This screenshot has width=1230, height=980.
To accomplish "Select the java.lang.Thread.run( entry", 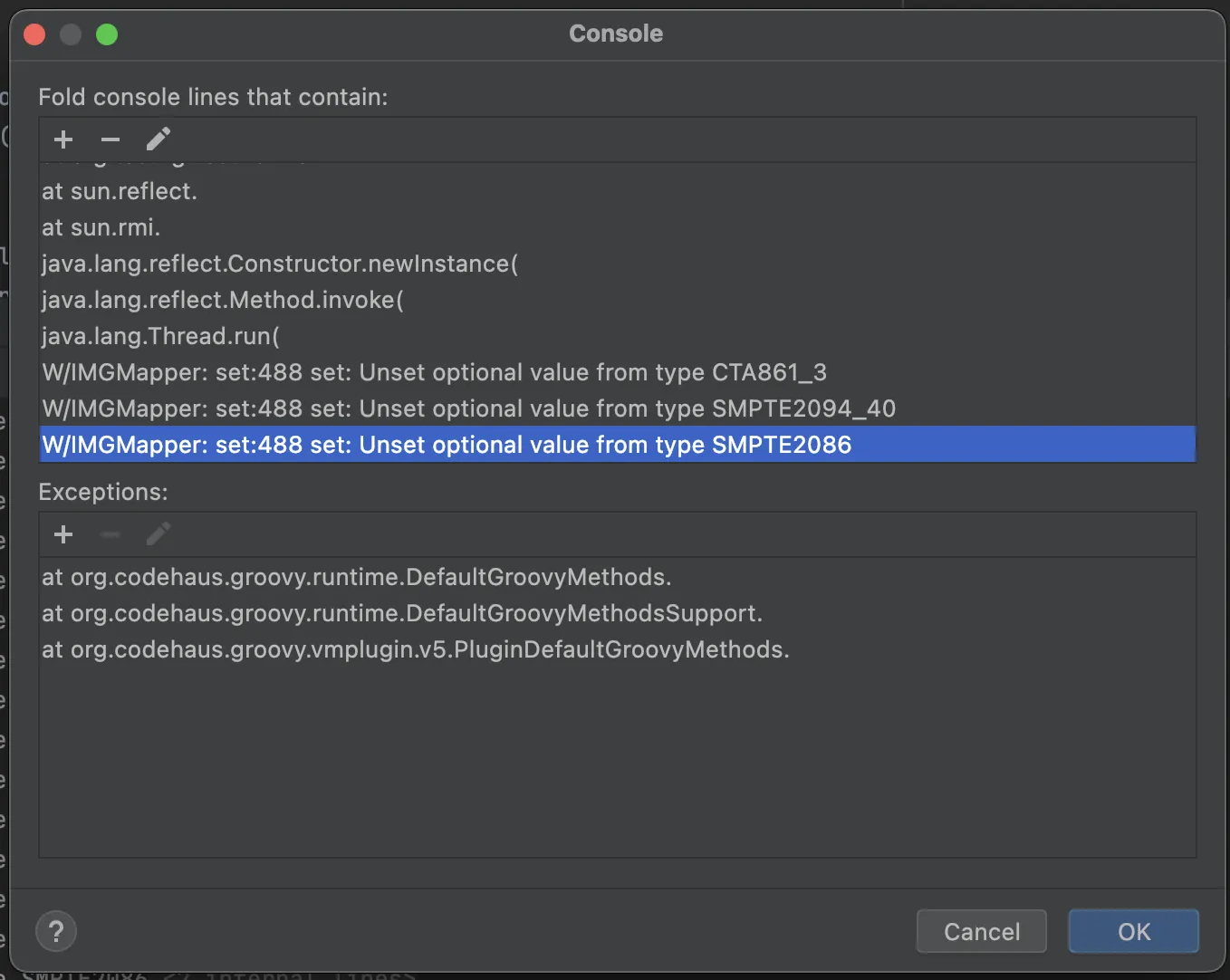I will (161, 336).
